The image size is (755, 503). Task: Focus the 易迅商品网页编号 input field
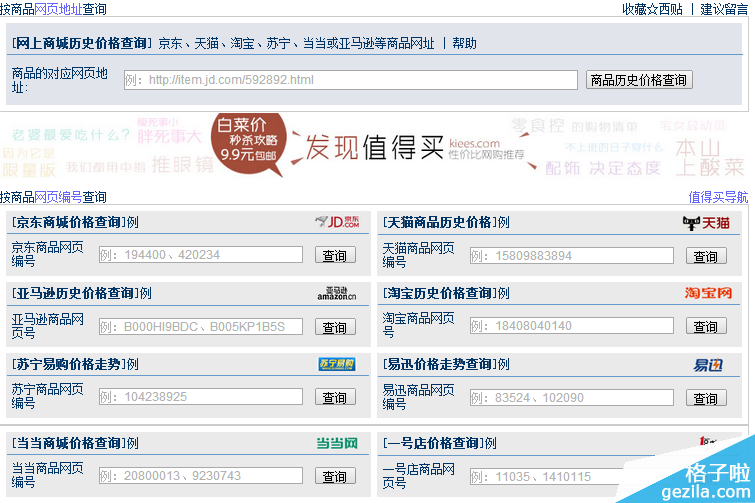tap(572, 398)
